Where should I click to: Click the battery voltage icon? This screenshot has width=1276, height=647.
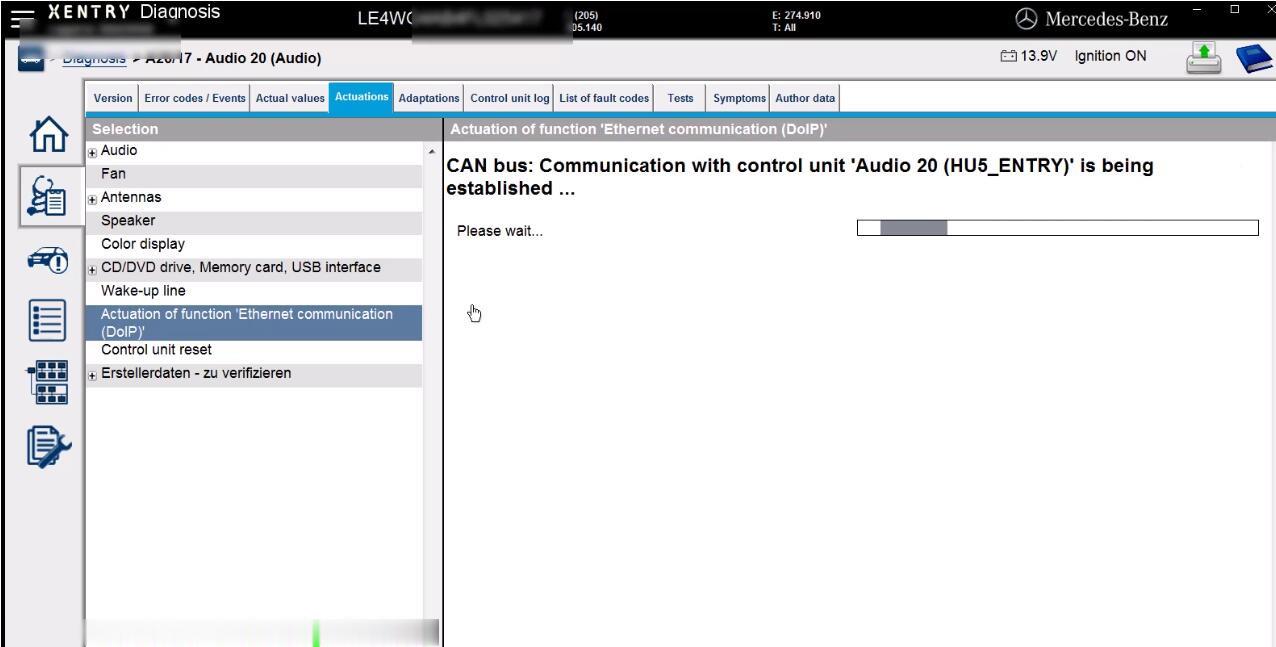click(1007, 56)
